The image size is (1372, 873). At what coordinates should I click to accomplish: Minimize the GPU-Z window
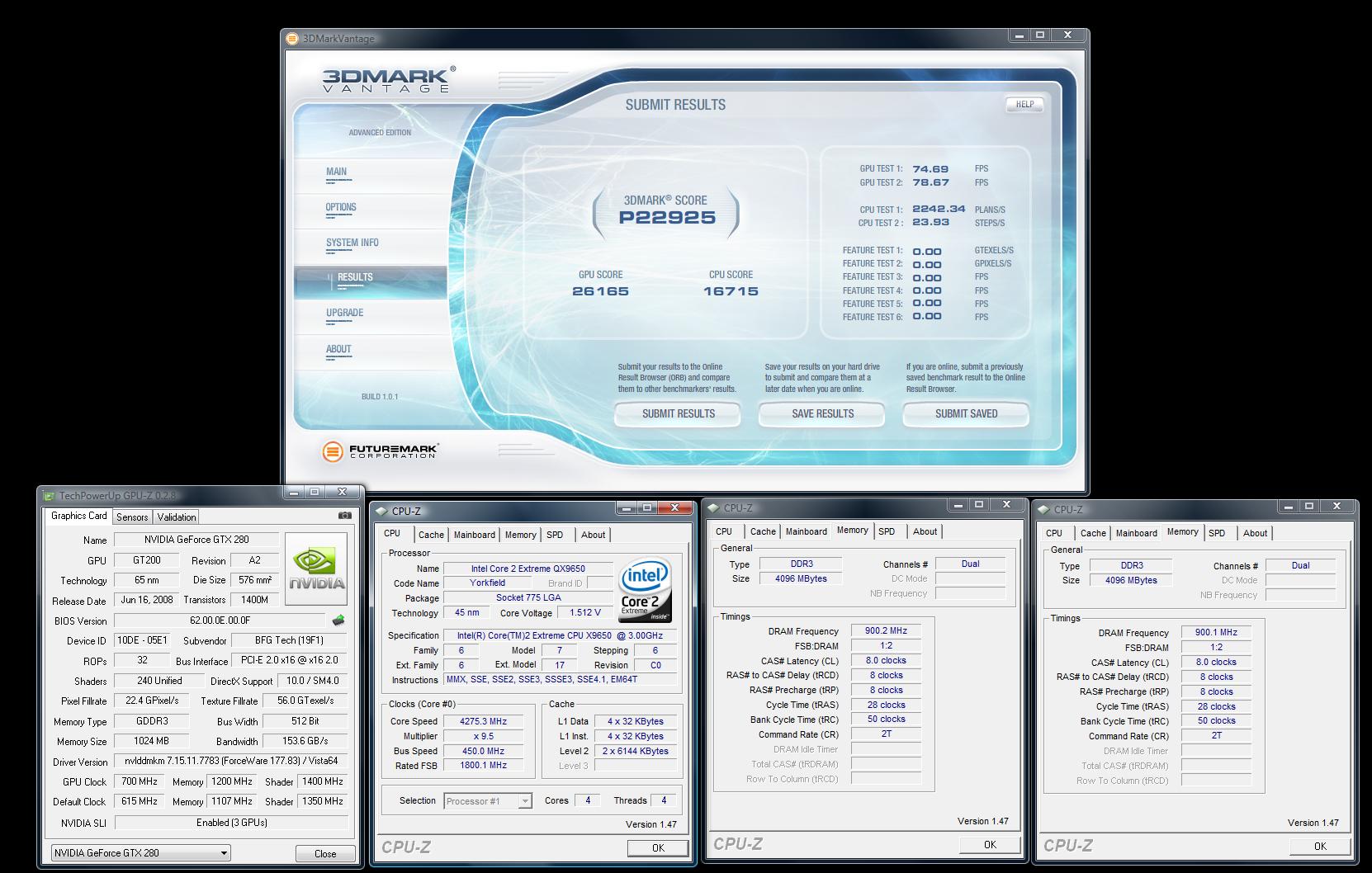tap(293, 492)
